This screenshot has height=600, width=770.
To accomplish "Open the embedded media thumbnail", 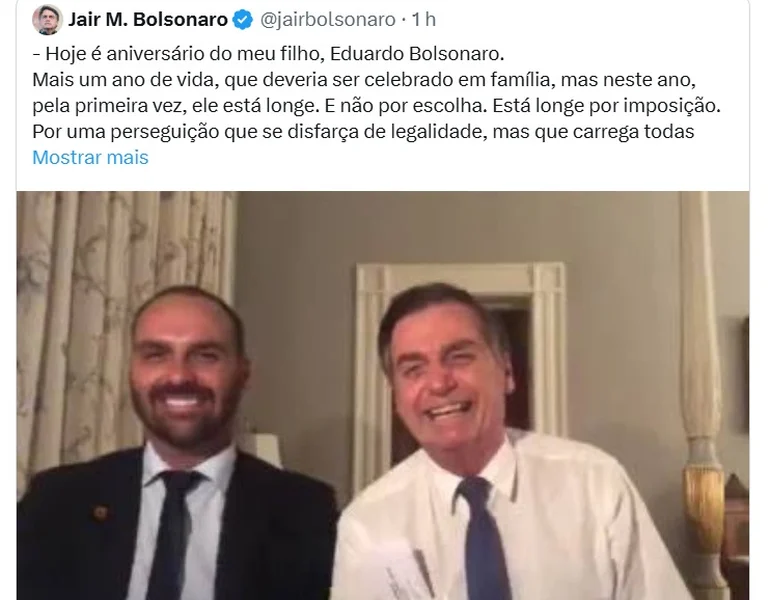I will (x=383, y=396).
